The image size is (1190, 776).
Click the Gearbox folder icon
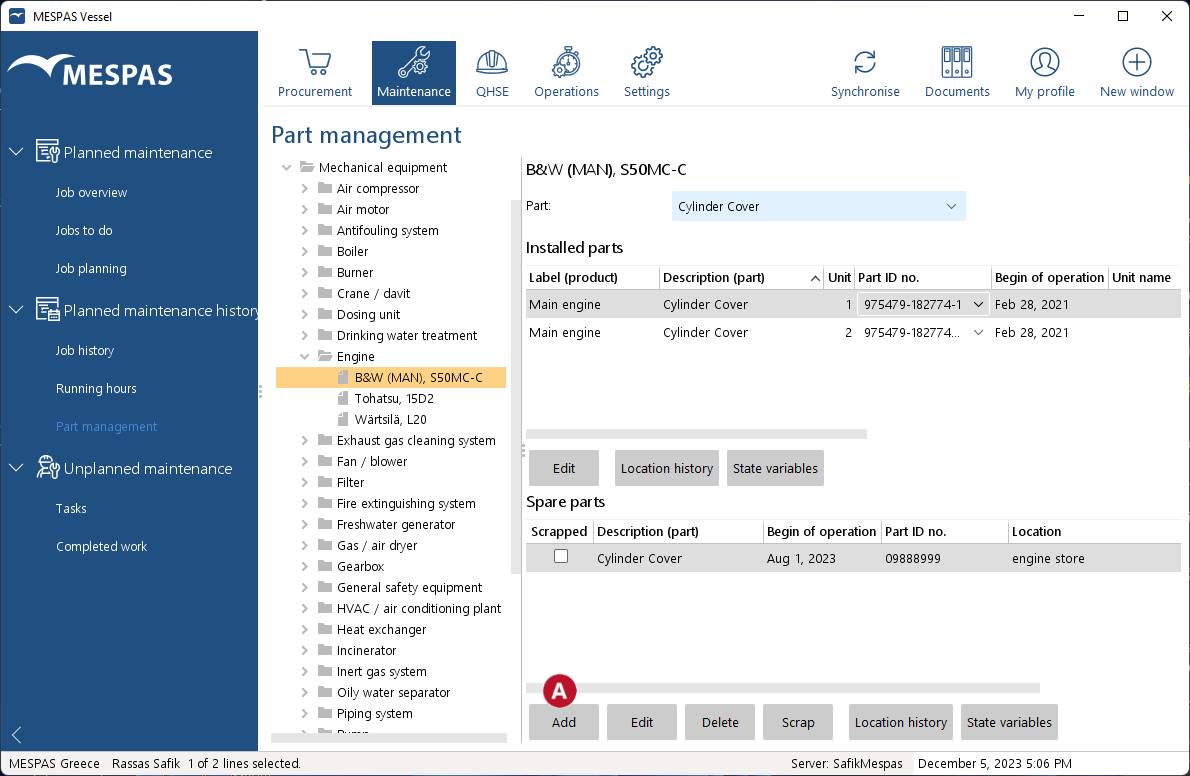(325, 566)
